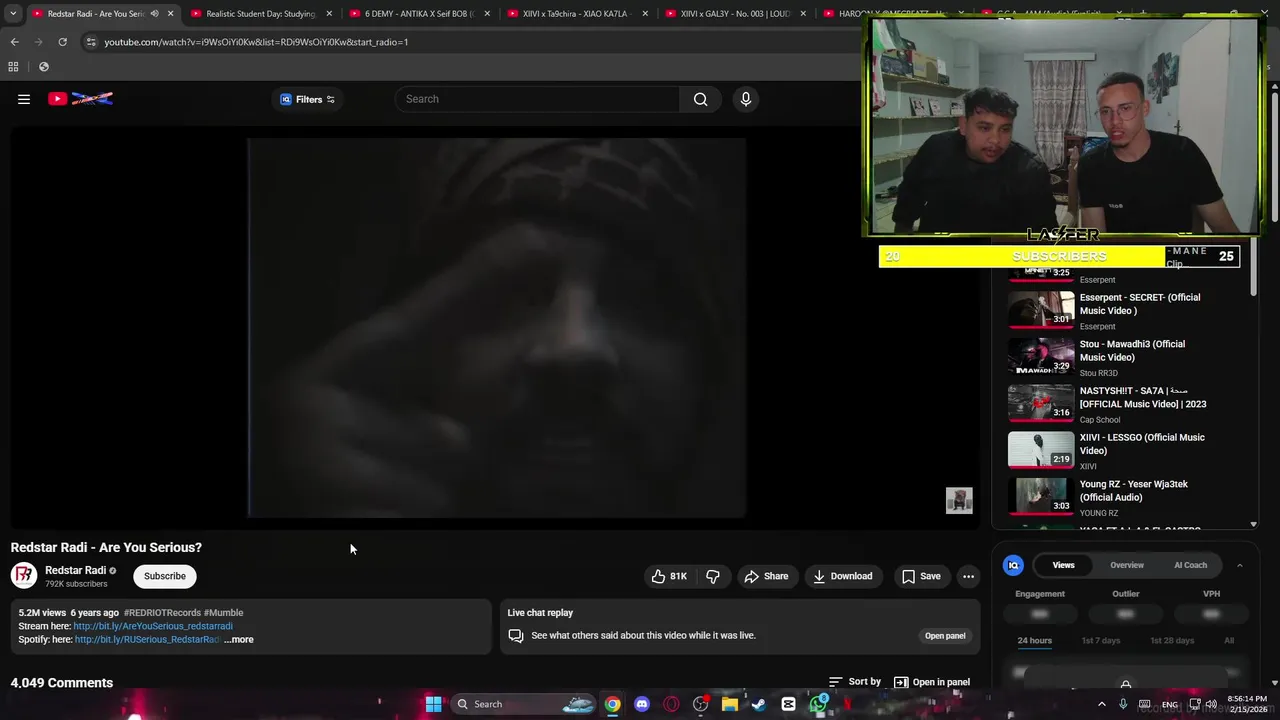Image resolution: width=1280 pixels, height=720 pixels.
Task: Collapse the vidIQ stats panel chevron
Action: coord(1239,565)
